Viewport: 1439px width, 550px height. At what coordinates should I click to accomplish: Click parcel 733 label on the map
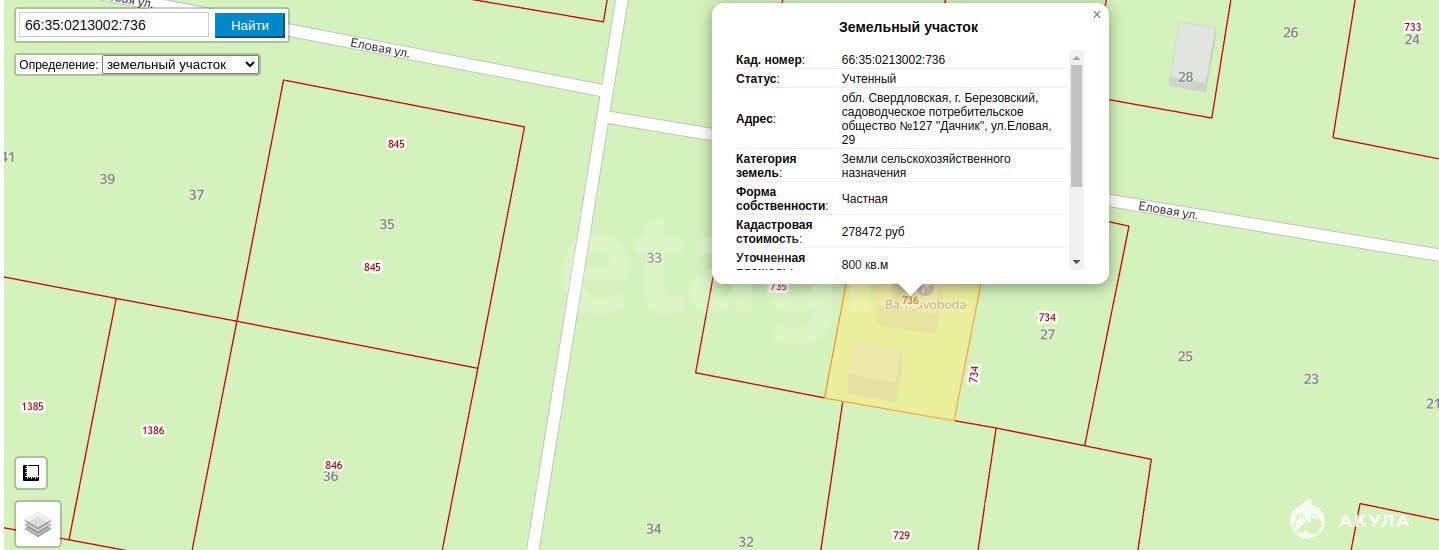1412,27
